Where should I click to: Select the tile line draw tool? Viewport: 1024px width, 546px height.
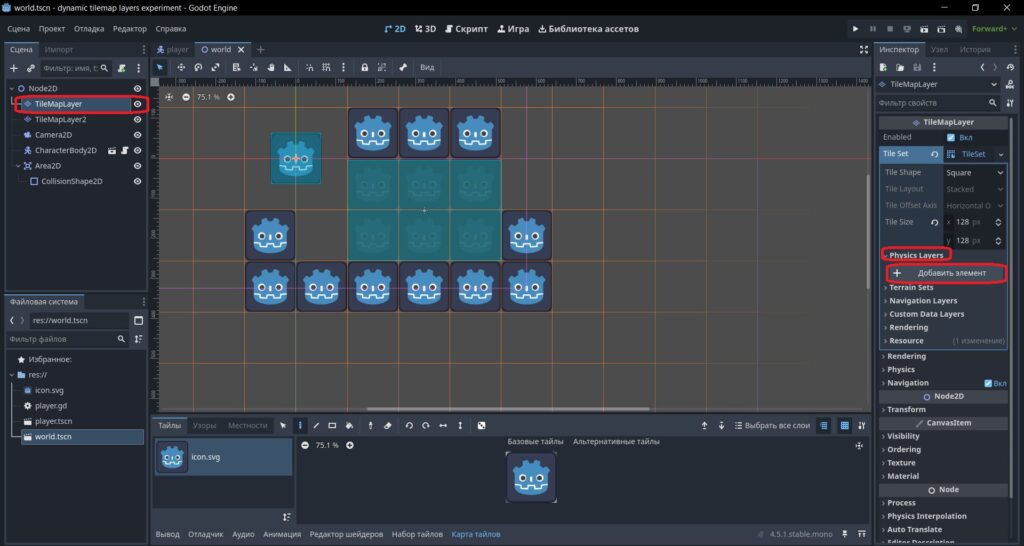tap(316, 425)
